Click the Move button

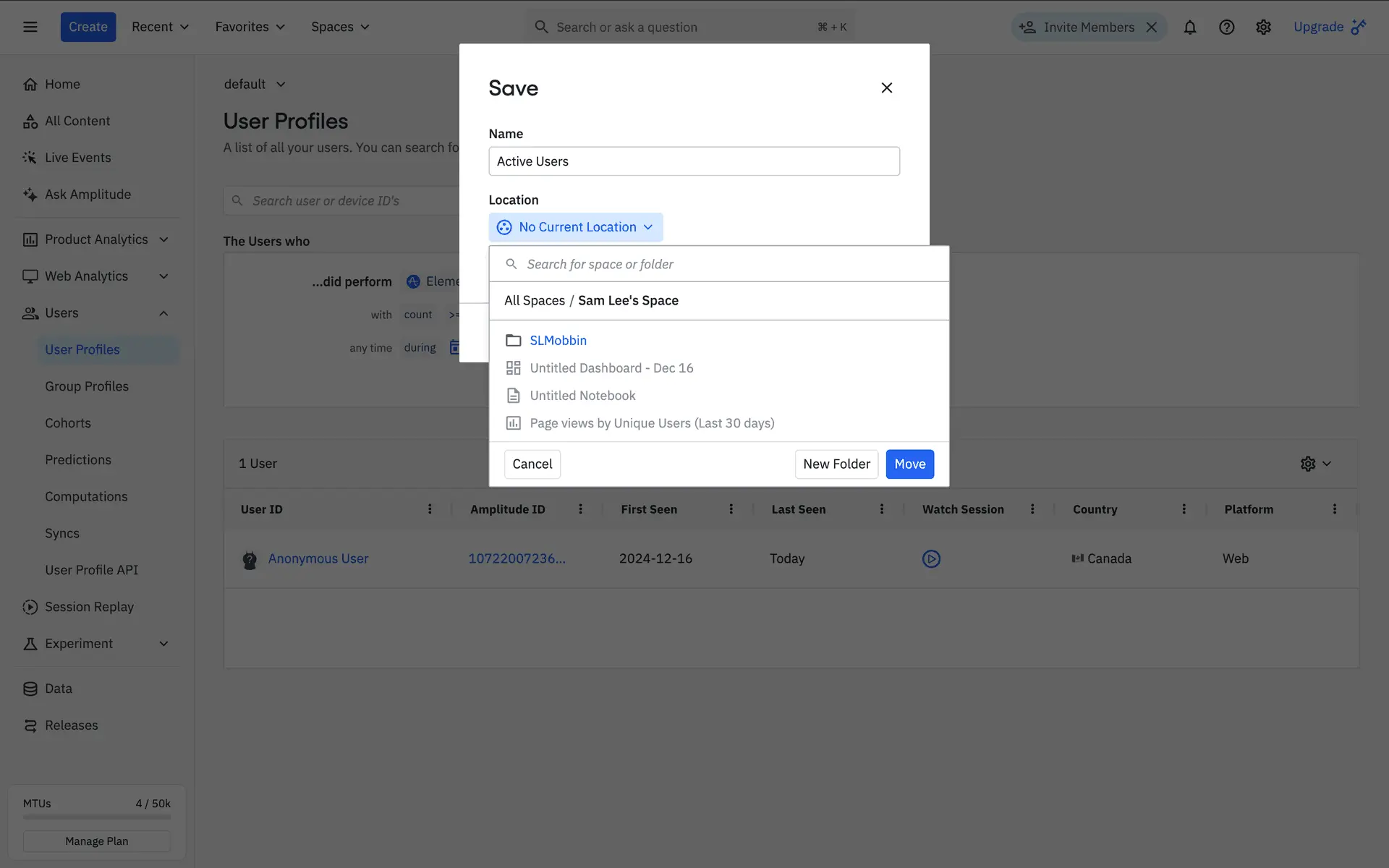click(909, 464)
